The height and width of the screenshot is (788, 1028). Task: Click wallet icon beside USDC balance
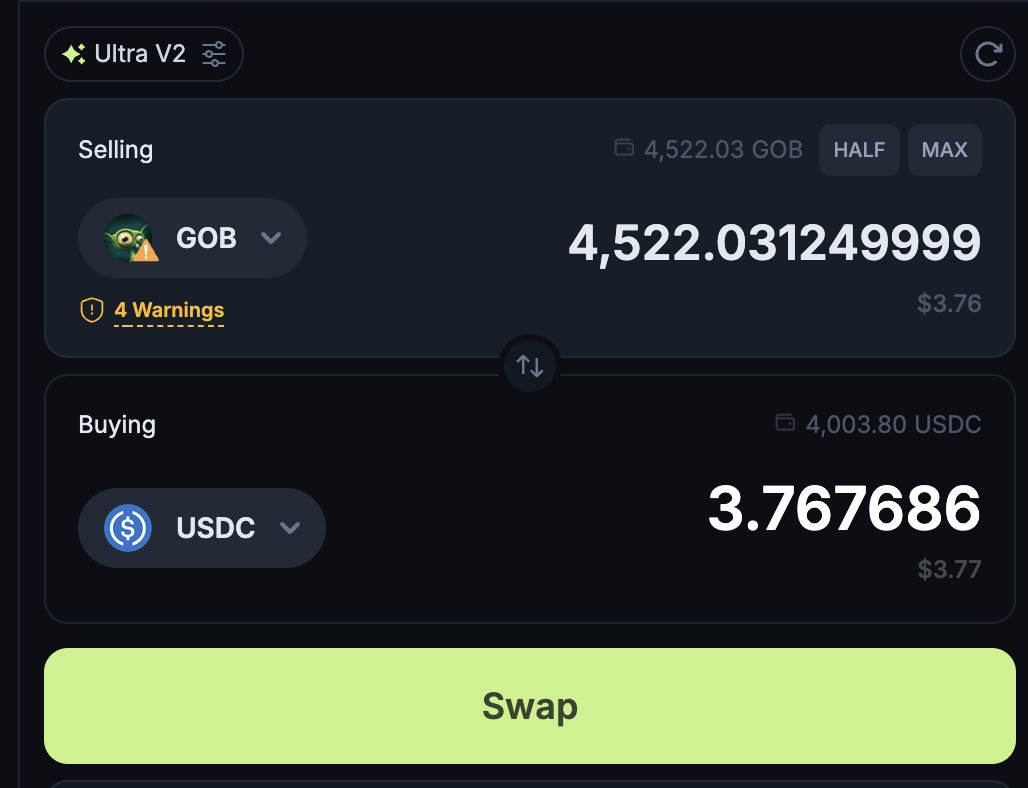click(x=785, y=422)
